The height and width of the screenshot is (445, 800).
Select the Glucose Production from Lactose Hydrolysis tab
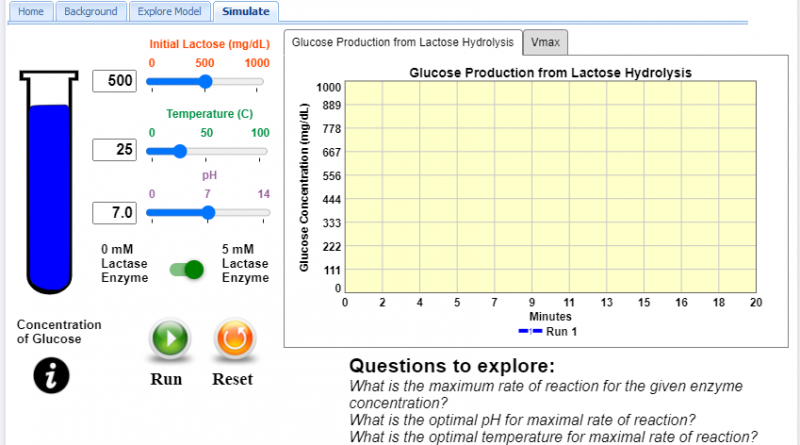pyautogui.click(x=403, y=42)
